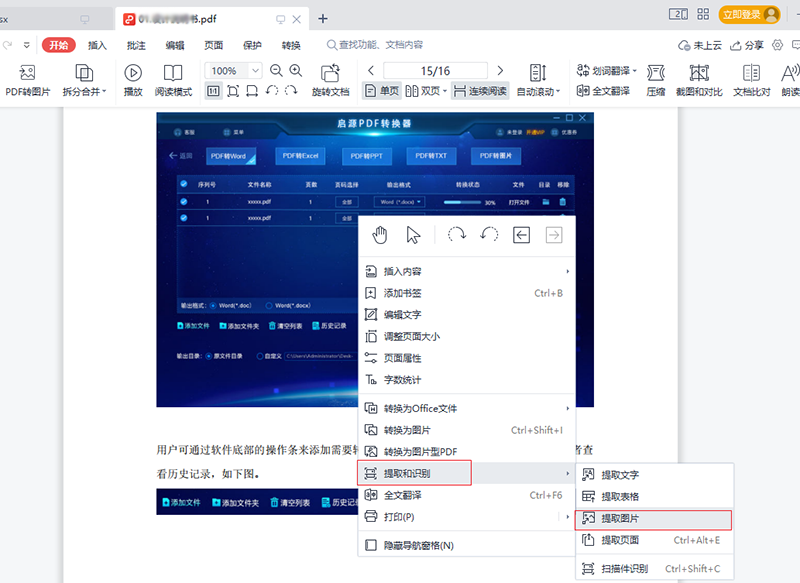The height and width of the screenshot is (583, 800).
Task: Go to next page arrow
Action: 500,70
